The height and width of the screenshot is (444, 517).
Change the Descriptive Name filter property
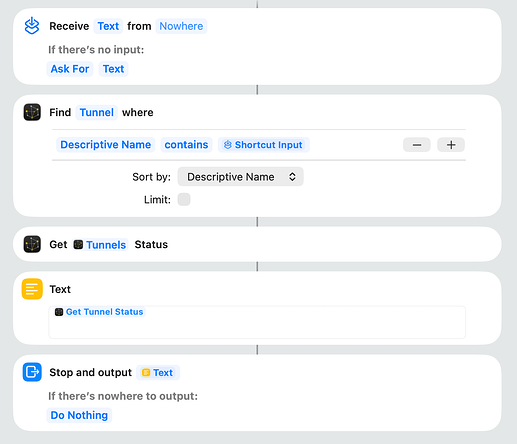click(106, 145)
